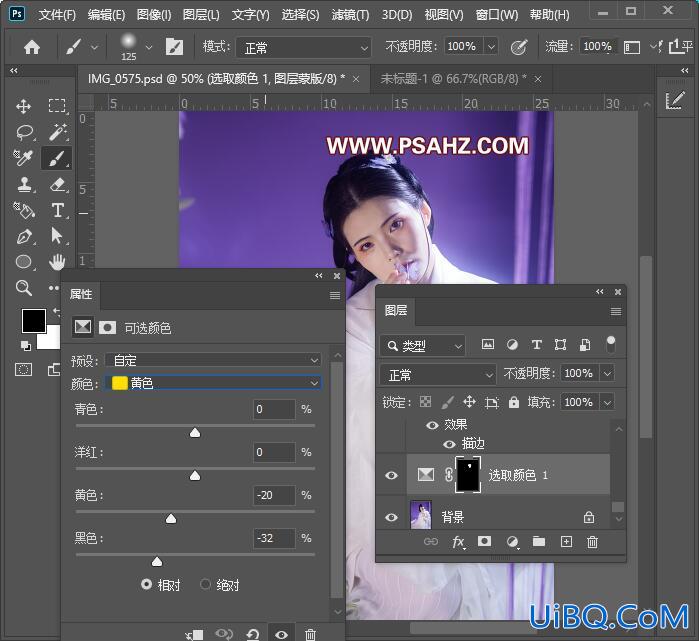Image resolution: width=699 pixels, height=641 pixels.
Task: Open the layer blend mode 正常 dropdown
Action: [x=438, y=375]
